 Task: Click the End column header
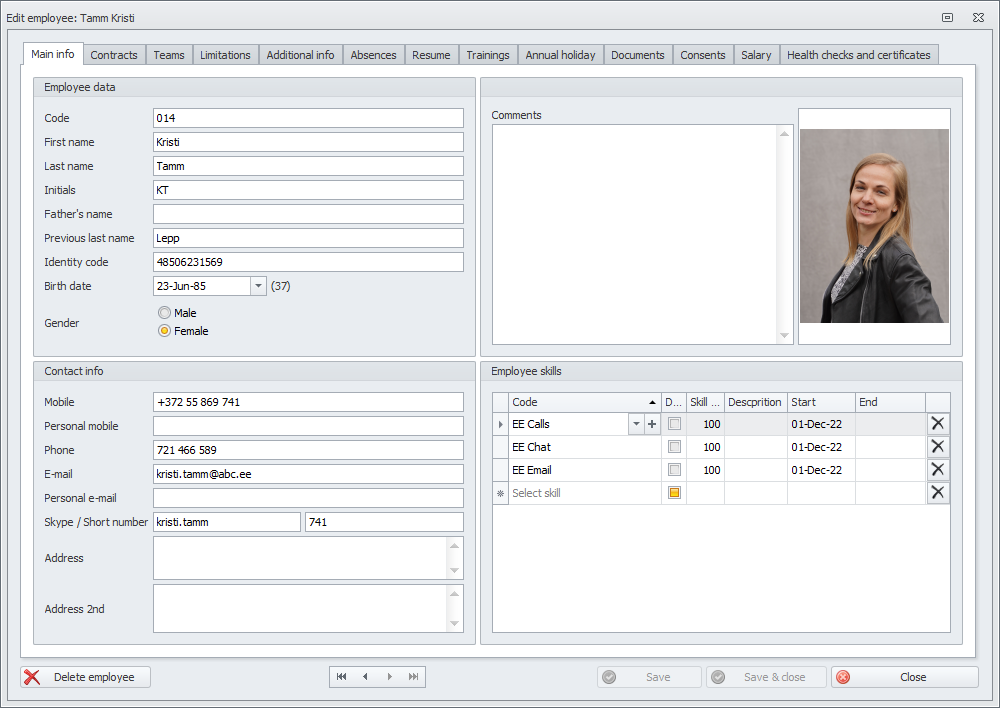pos(890,402)
